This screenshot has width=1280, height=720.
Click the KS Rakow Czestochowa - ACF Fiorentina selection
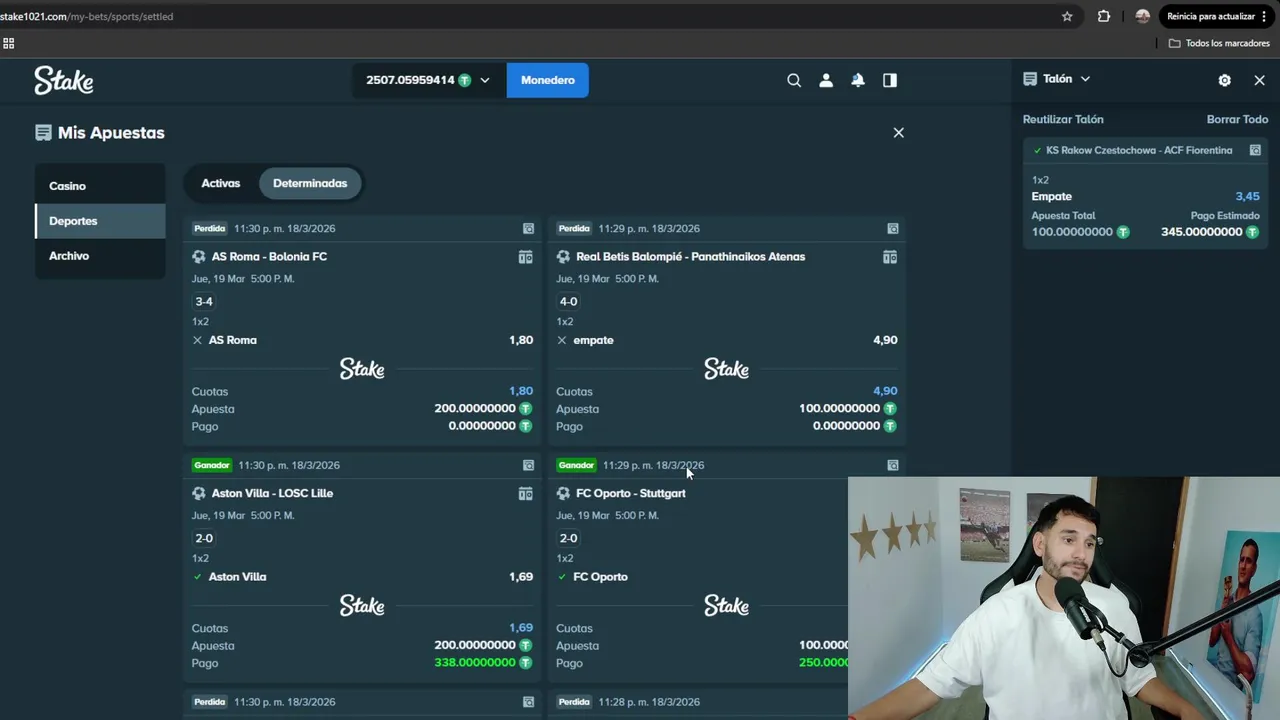(1139, 150)
